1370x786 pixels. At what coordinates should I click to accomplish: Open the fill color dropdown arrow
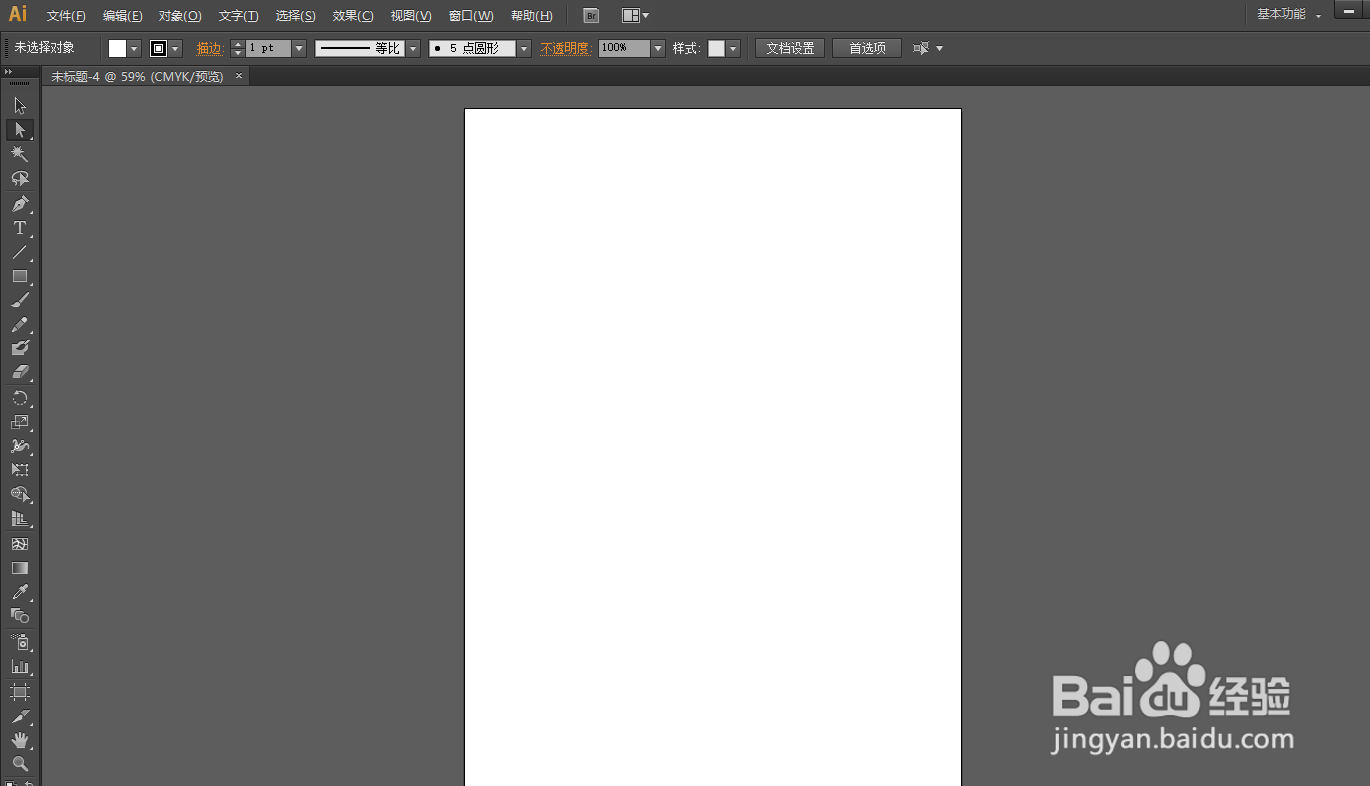134,48
